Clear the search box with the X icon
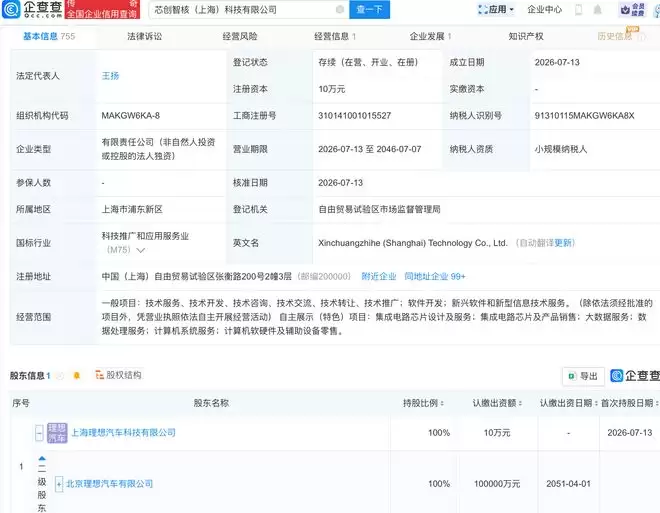This screenshot has height=513, width=660. (340, 9)
